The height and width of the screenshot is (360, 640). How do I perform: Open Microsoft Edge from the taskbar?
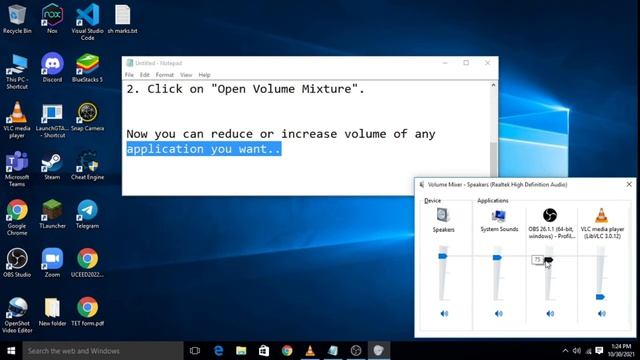(218, 351)
